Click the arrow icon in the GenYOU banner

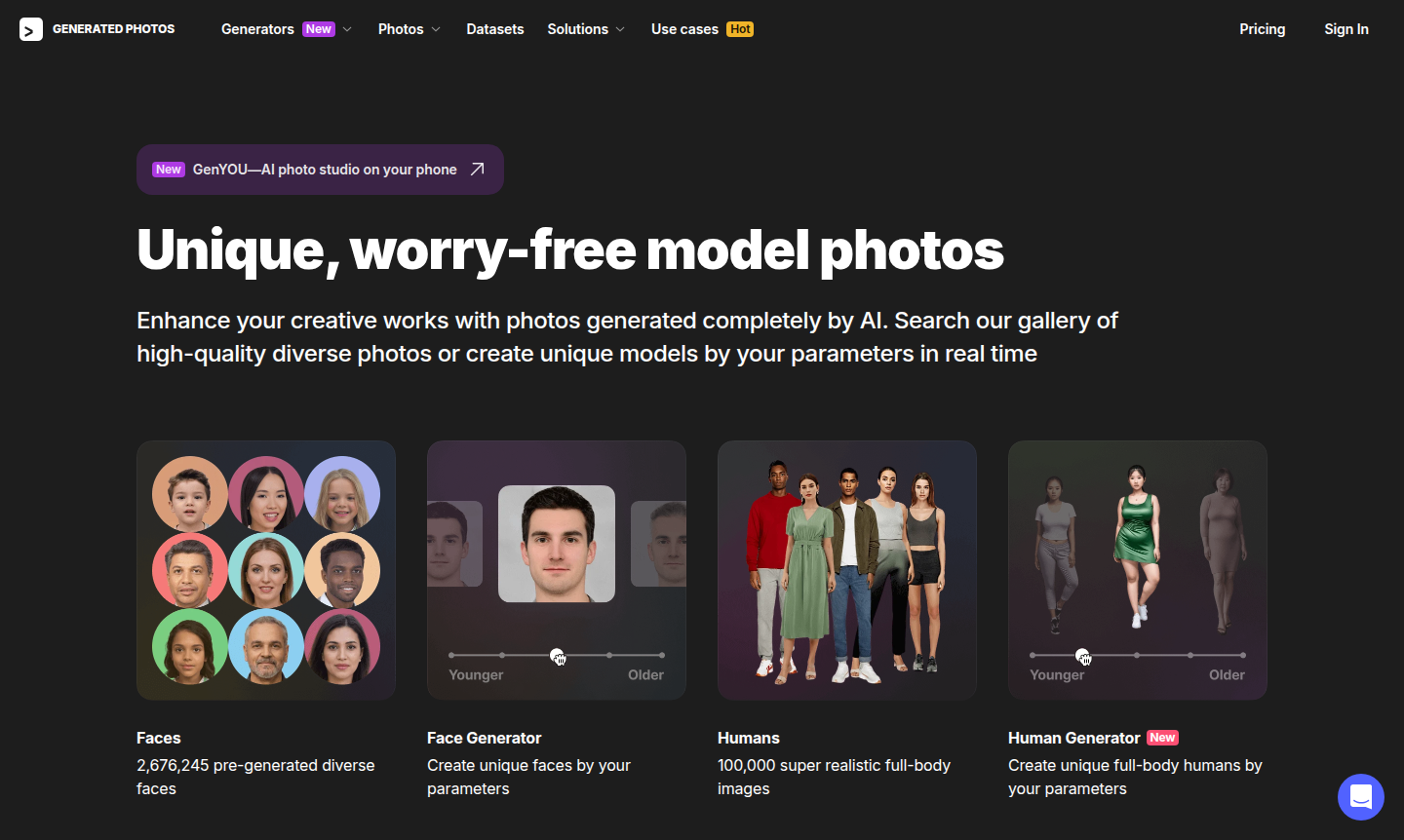(x=477, y=169)
